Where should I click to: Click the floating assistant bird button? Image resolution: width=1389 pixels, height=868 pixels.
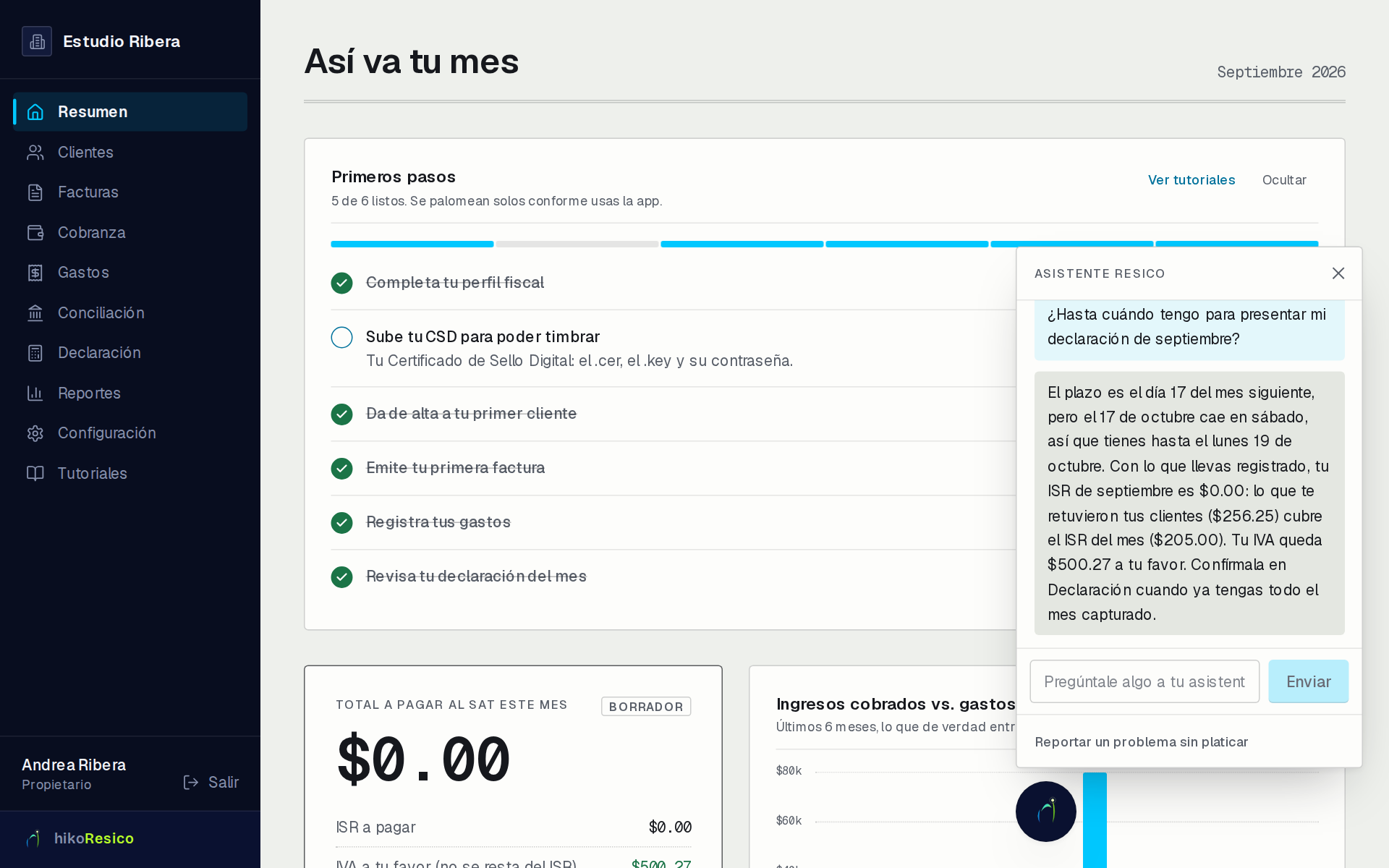1046,811
